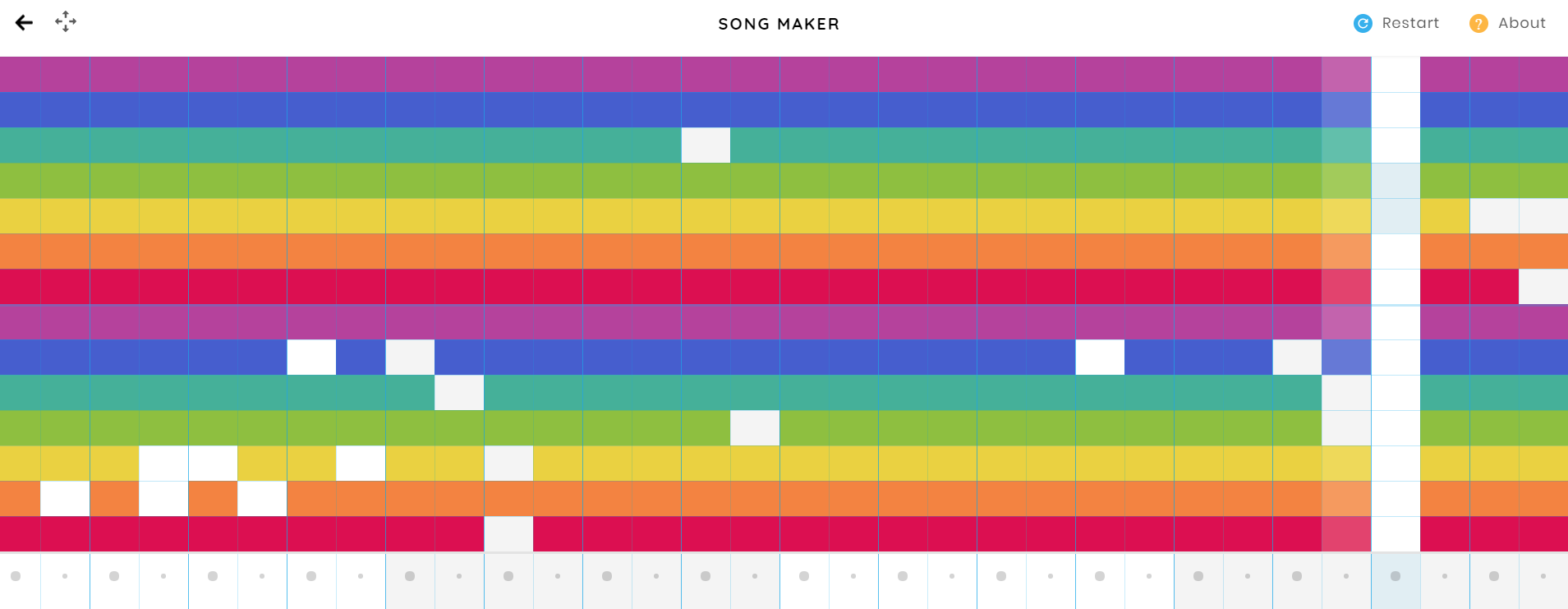Screen dimensions: 1568x609
Task: Click the back arrow icon
Action: click(x=24, y=23)
